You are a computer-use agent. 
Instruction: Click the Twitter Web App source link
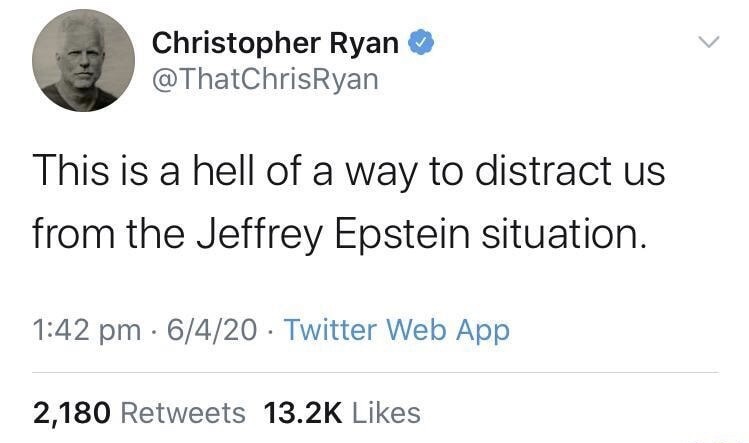397,330
